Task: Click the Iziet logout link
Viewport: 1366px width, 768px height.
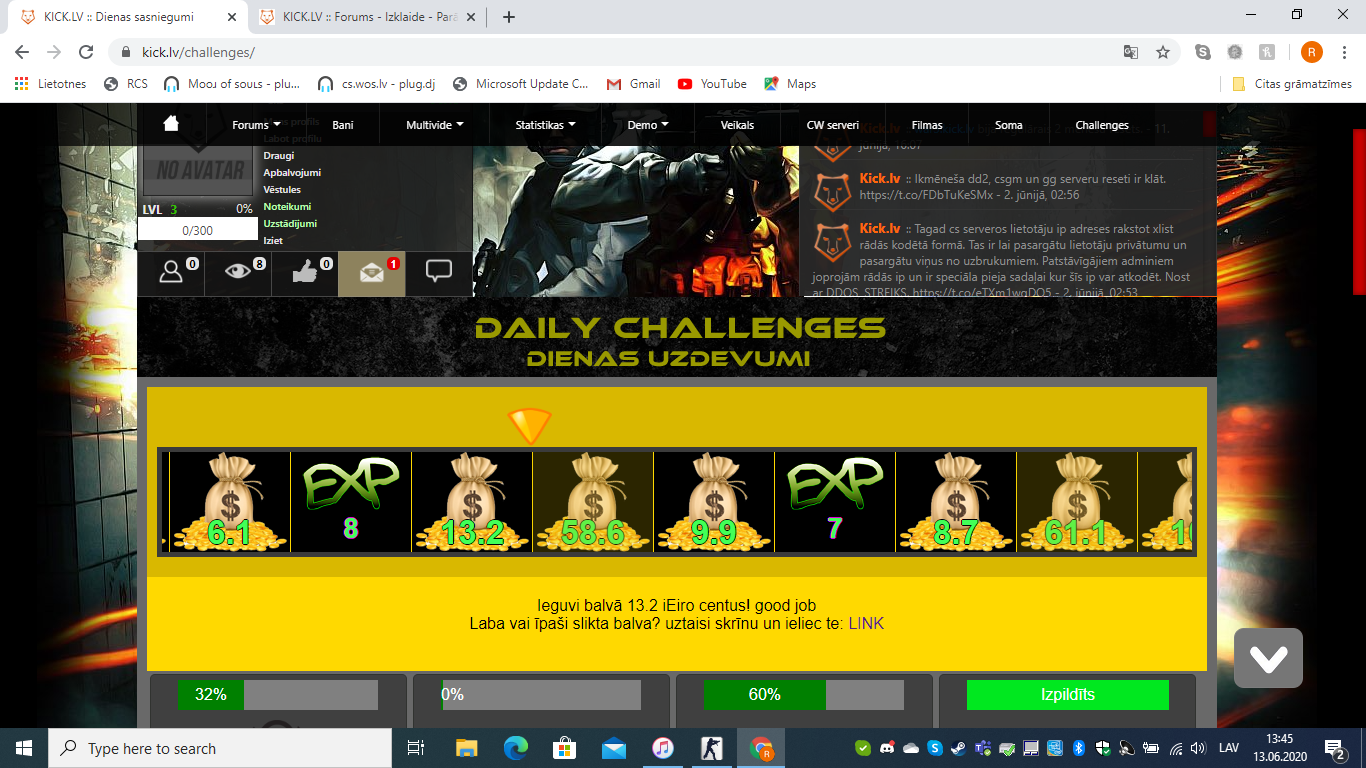Action: pos(273,241)
